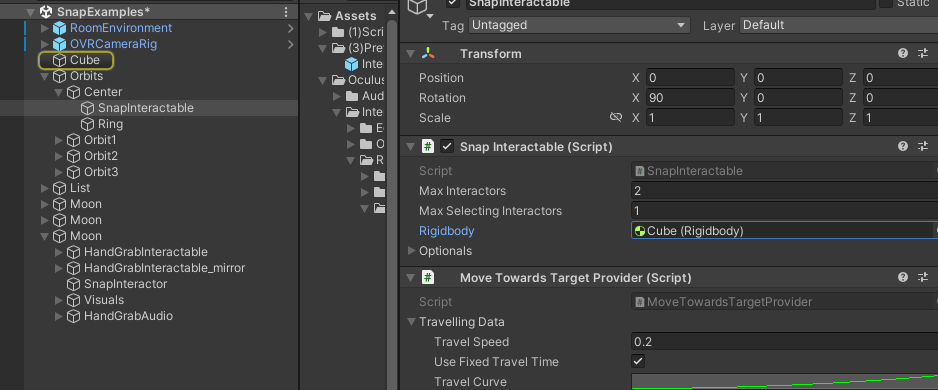938x390 pixels.
Task: Click the Cube object's icon in Hierarchy
Action: coord(59,60)
